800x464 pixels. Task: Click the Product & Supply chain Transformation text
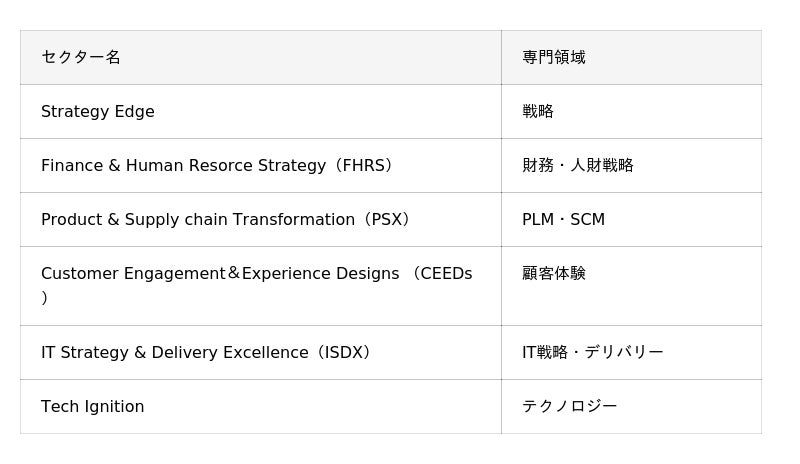pyautogui.click(x=198, y=220)
